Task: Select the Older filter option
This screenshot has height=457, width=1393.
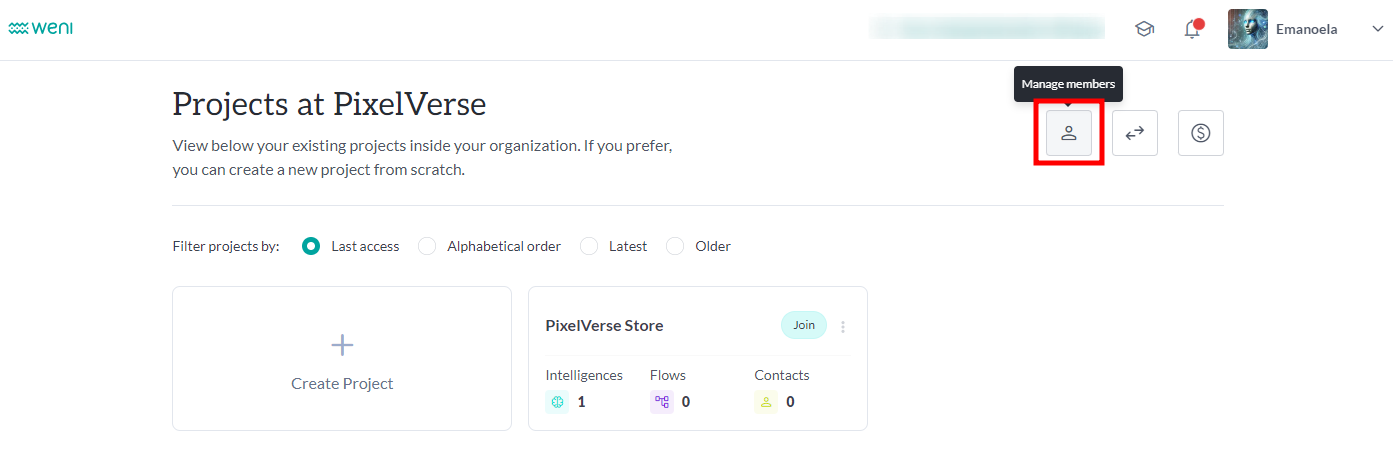Action: point(675,246)
